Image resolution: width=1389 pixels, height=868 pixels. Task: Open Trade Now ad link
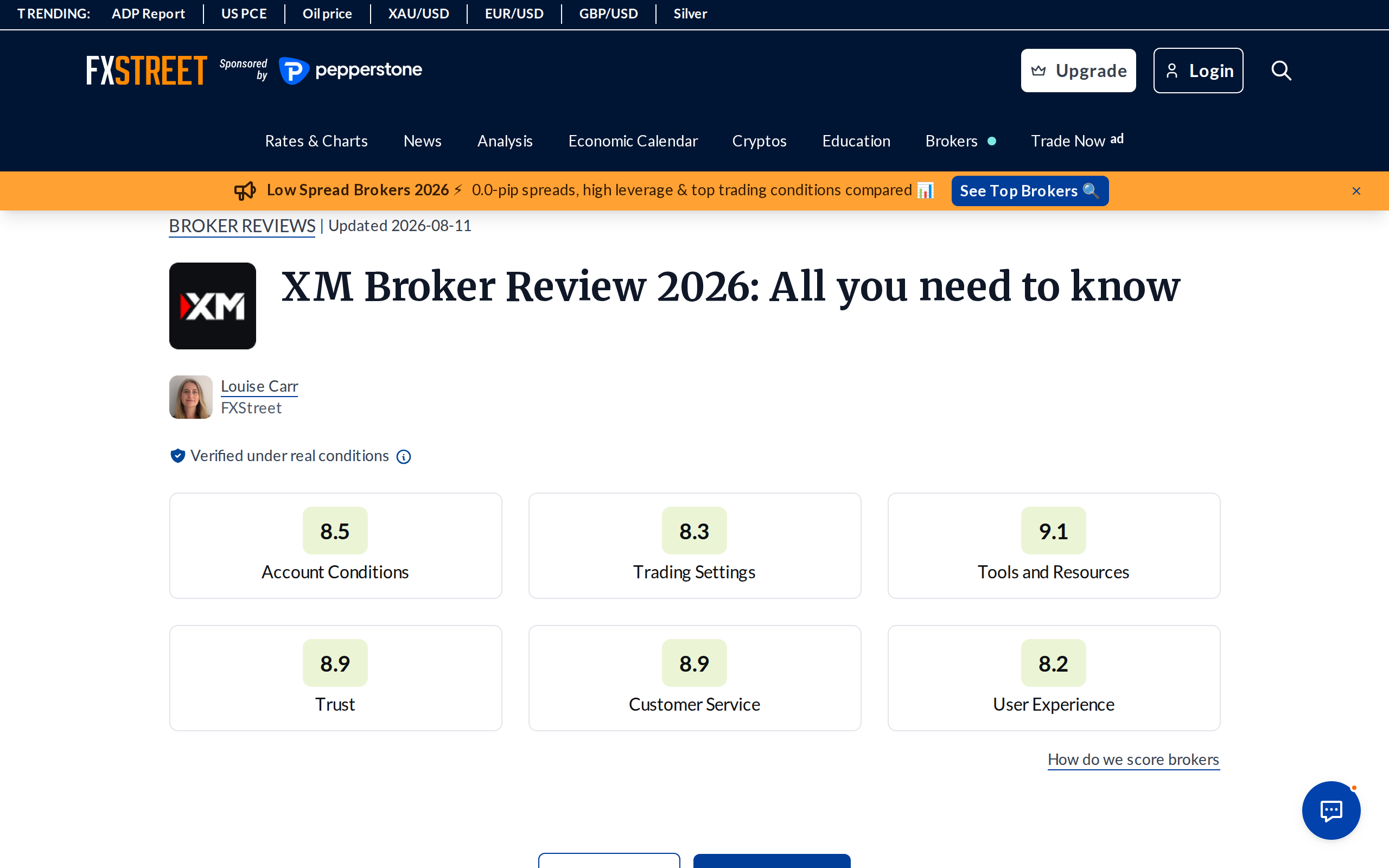[x=1077, y=141]
